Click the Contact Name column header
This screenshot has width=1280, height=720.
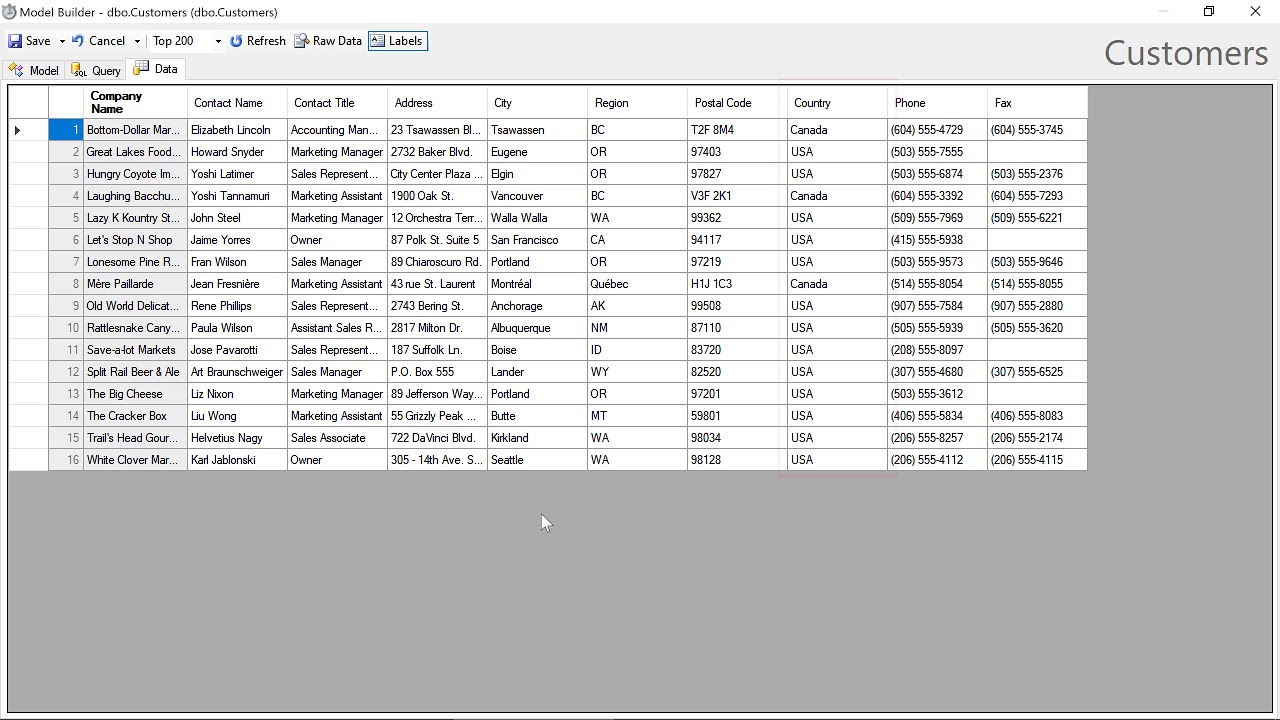tap(237, 102)
